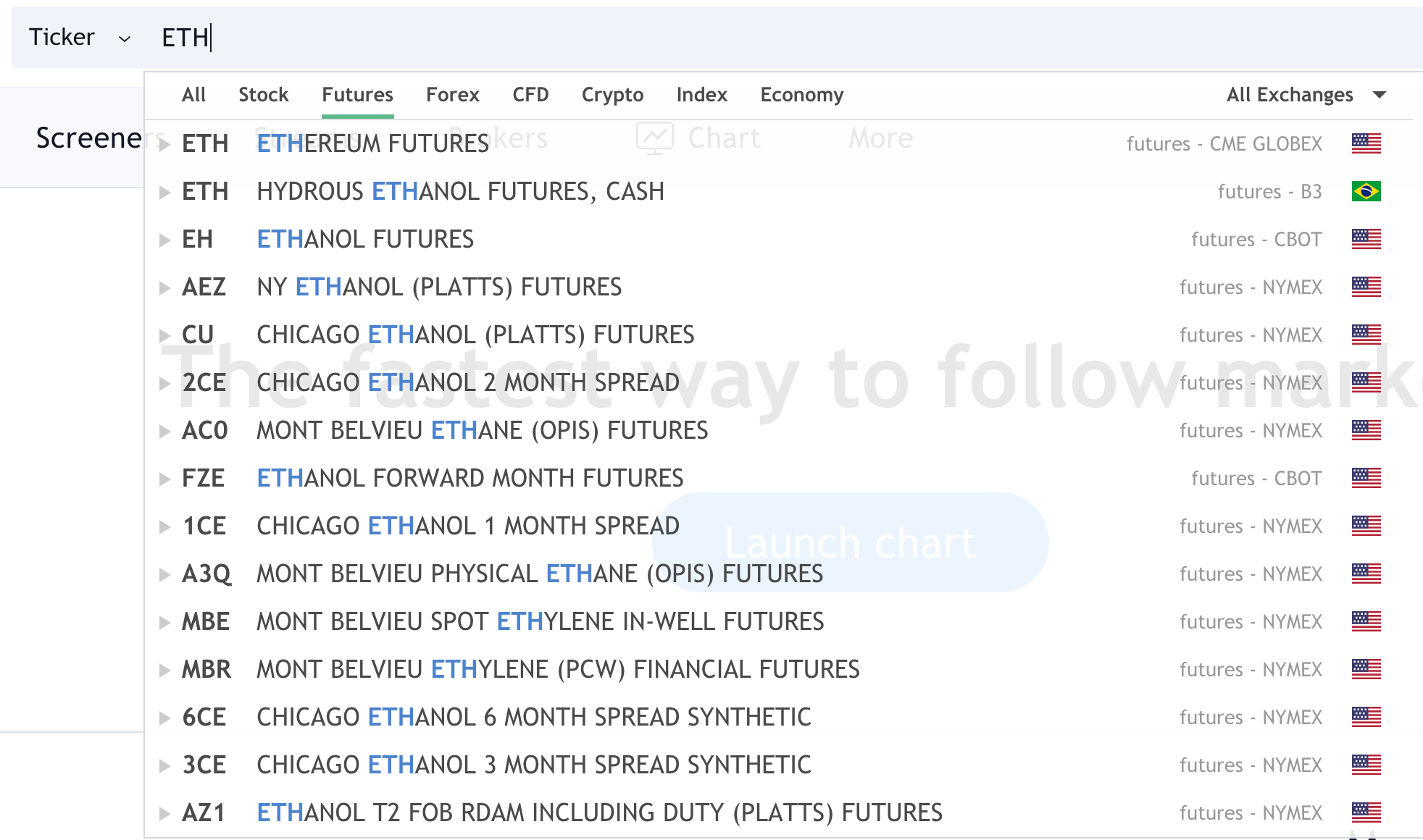Click the US flag on the AEZ row

[1366, 287]
